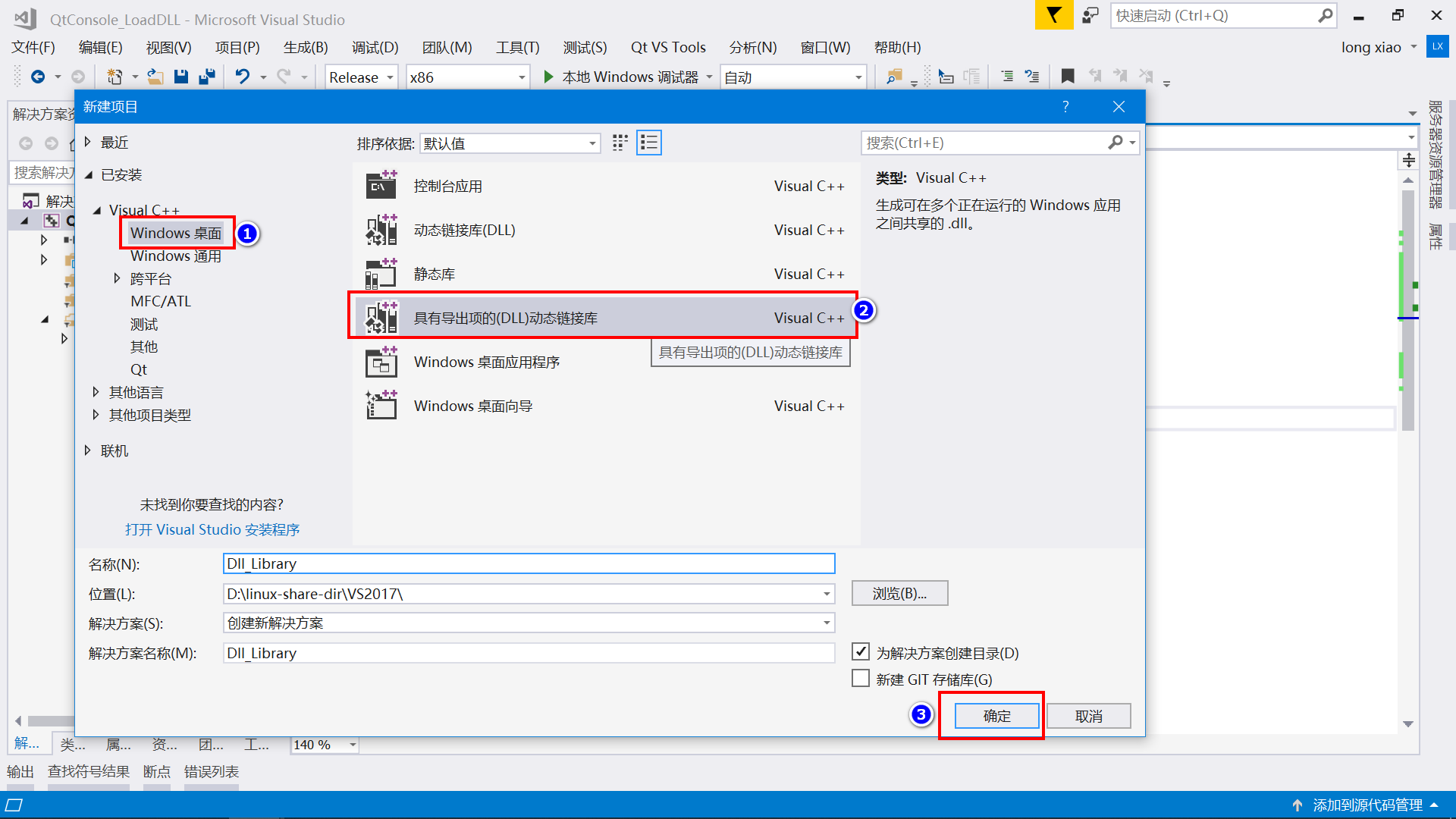
Task: Click the Save All toolbar icon
Action: click(x=206, y=77)
